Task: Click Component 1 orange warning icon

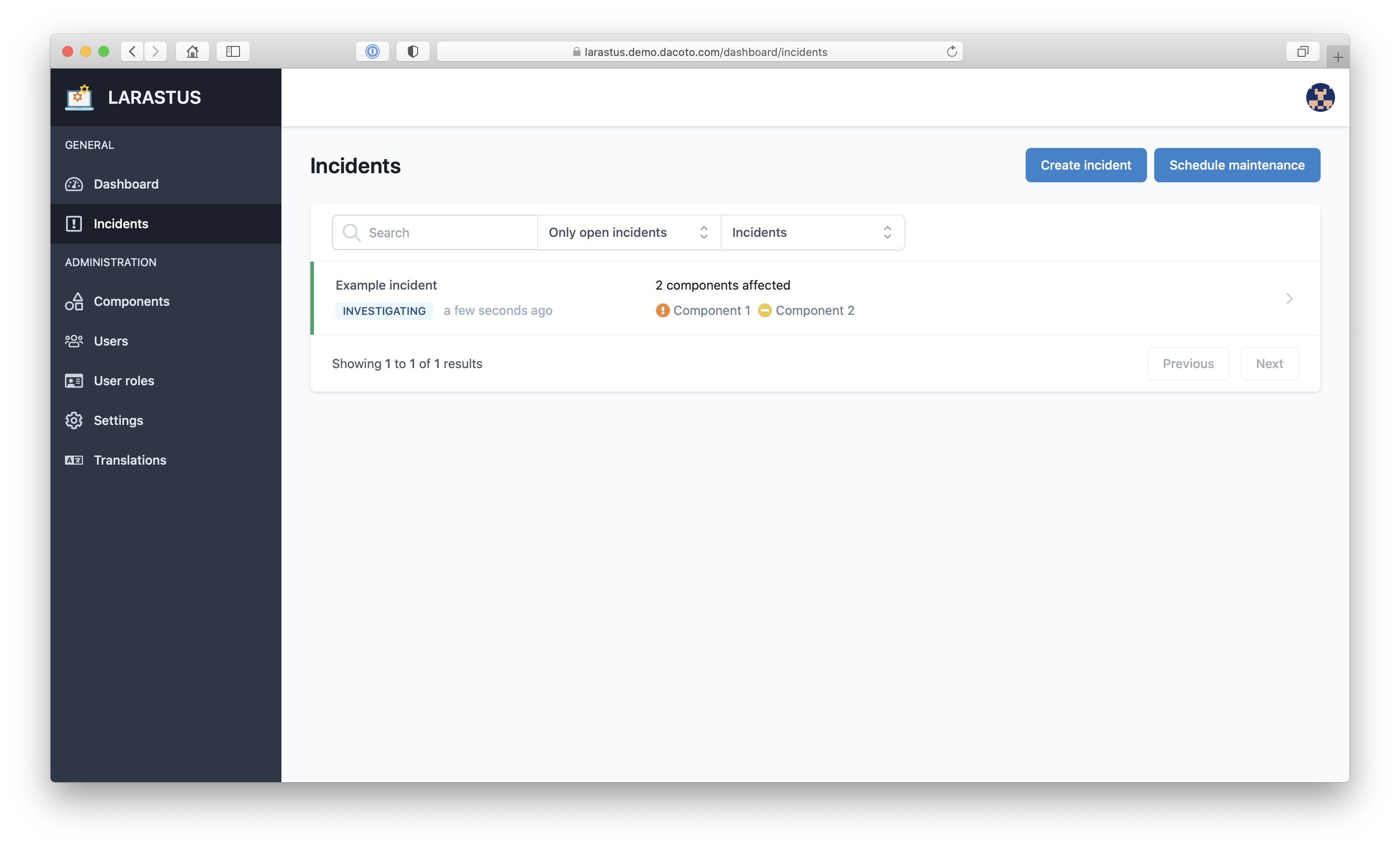Action: (662, 310)
